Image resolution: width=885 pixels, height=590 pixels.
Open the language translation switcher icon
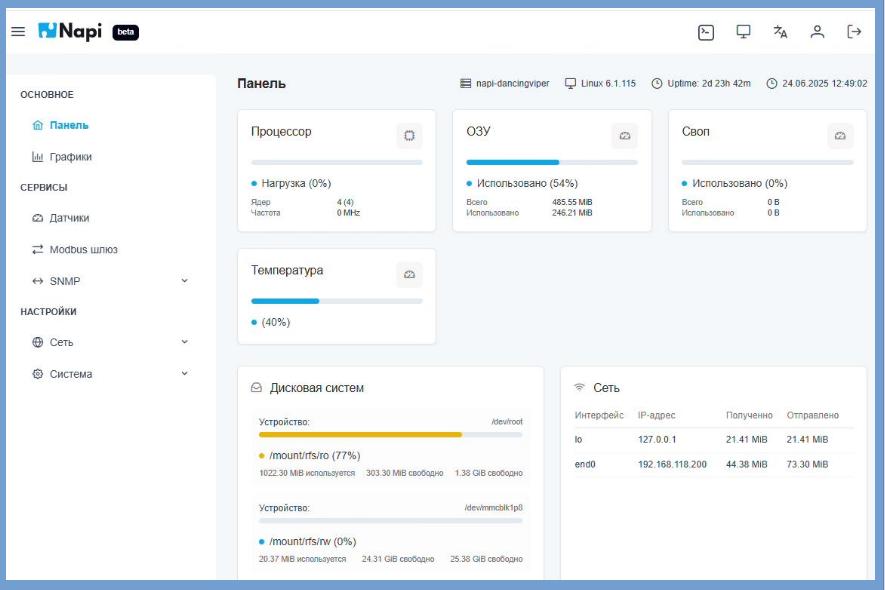pos(780,32)
